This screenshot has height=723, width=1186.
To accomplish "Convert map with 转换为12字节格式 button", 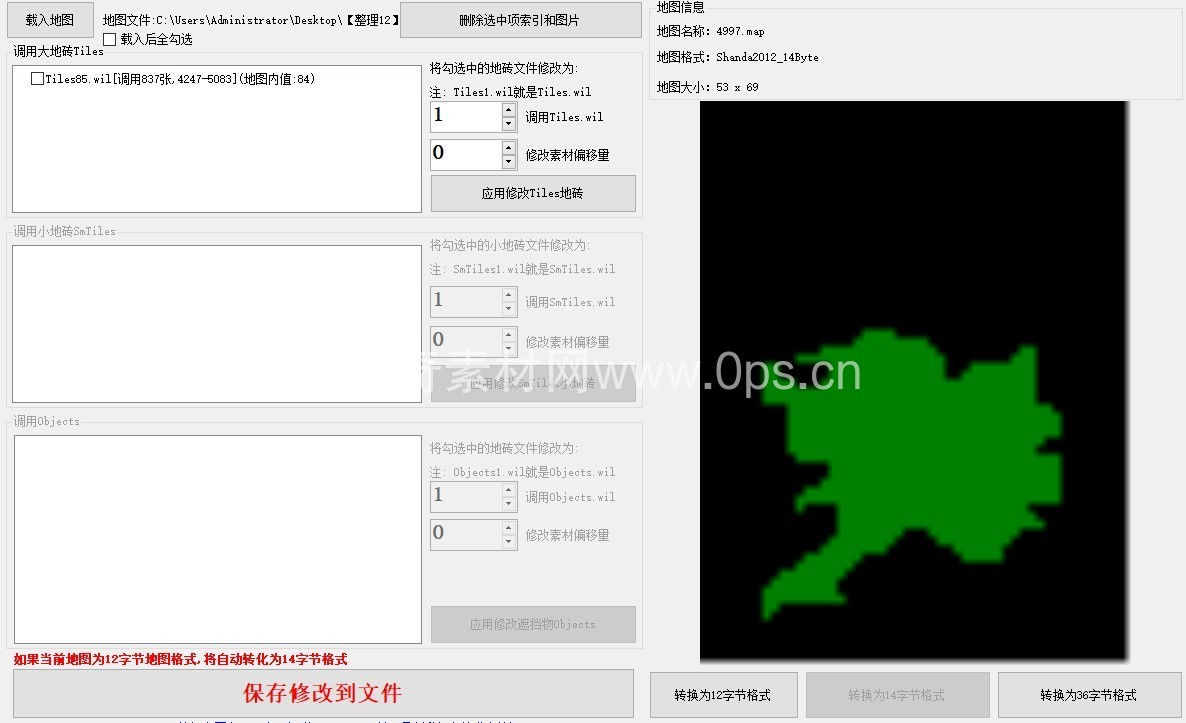I will coord(723,695).
